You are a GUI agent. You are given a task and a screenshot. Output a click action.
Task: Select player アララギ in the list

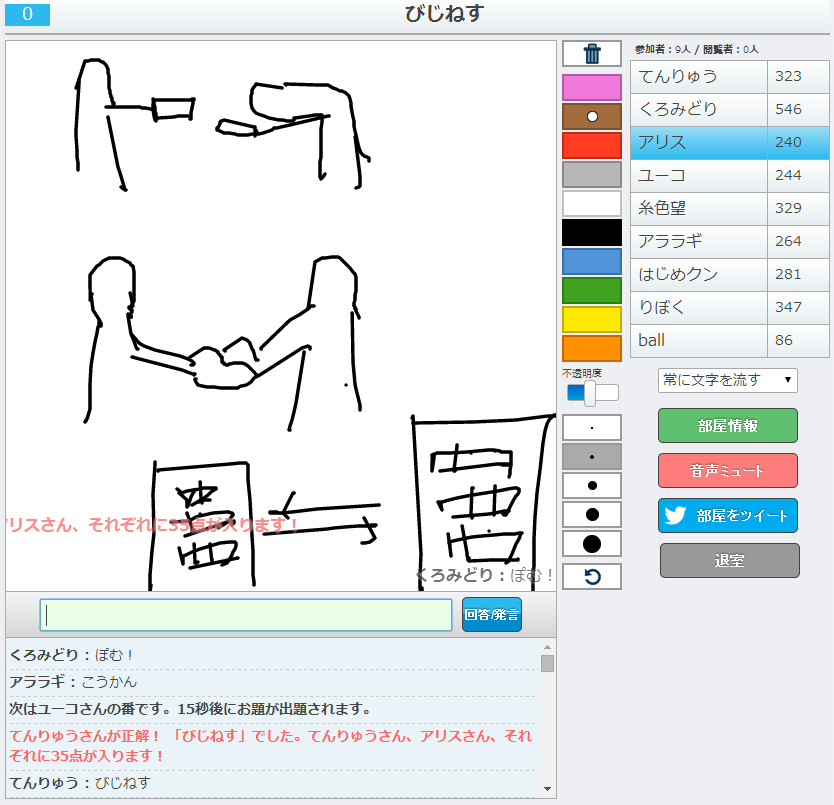[730, 242]
